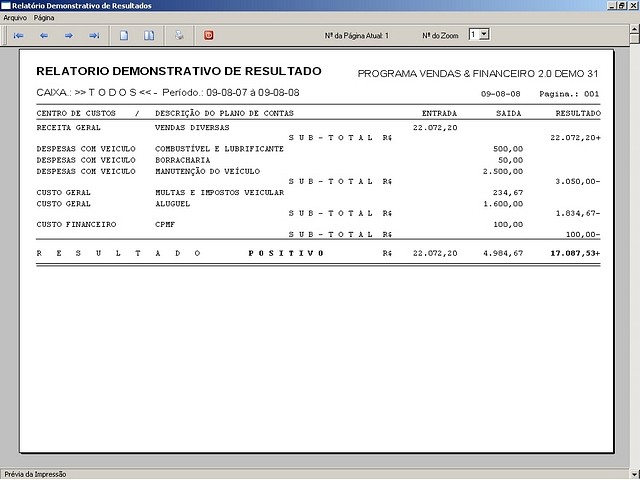Jump to the last page icon
Screen dimensions: 640x480
95,35
